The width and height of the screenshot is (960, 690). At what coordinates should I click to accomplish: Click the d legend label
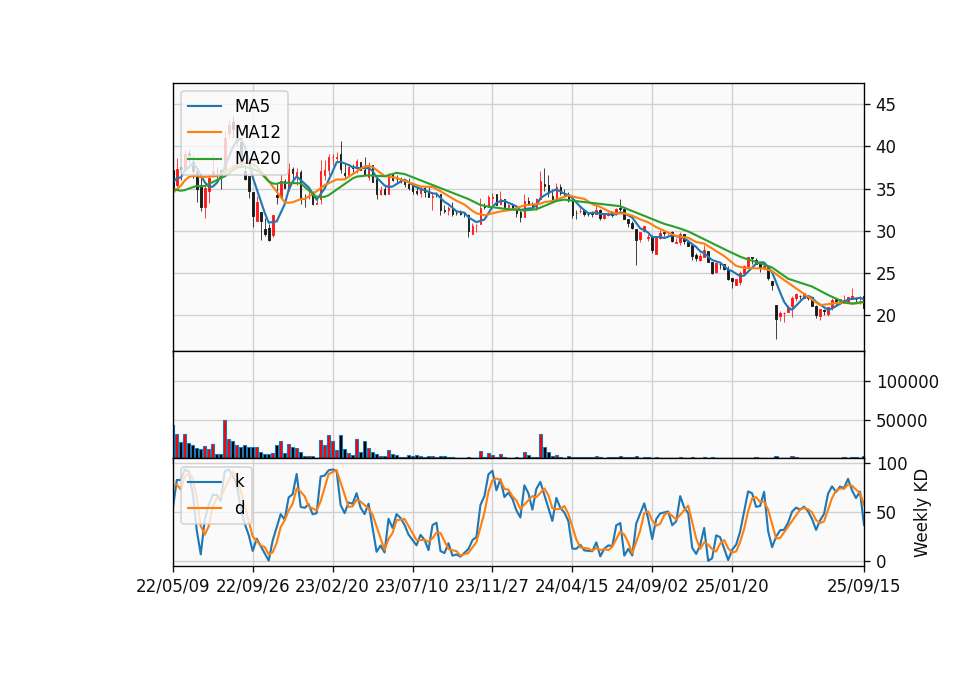[239, 508]
